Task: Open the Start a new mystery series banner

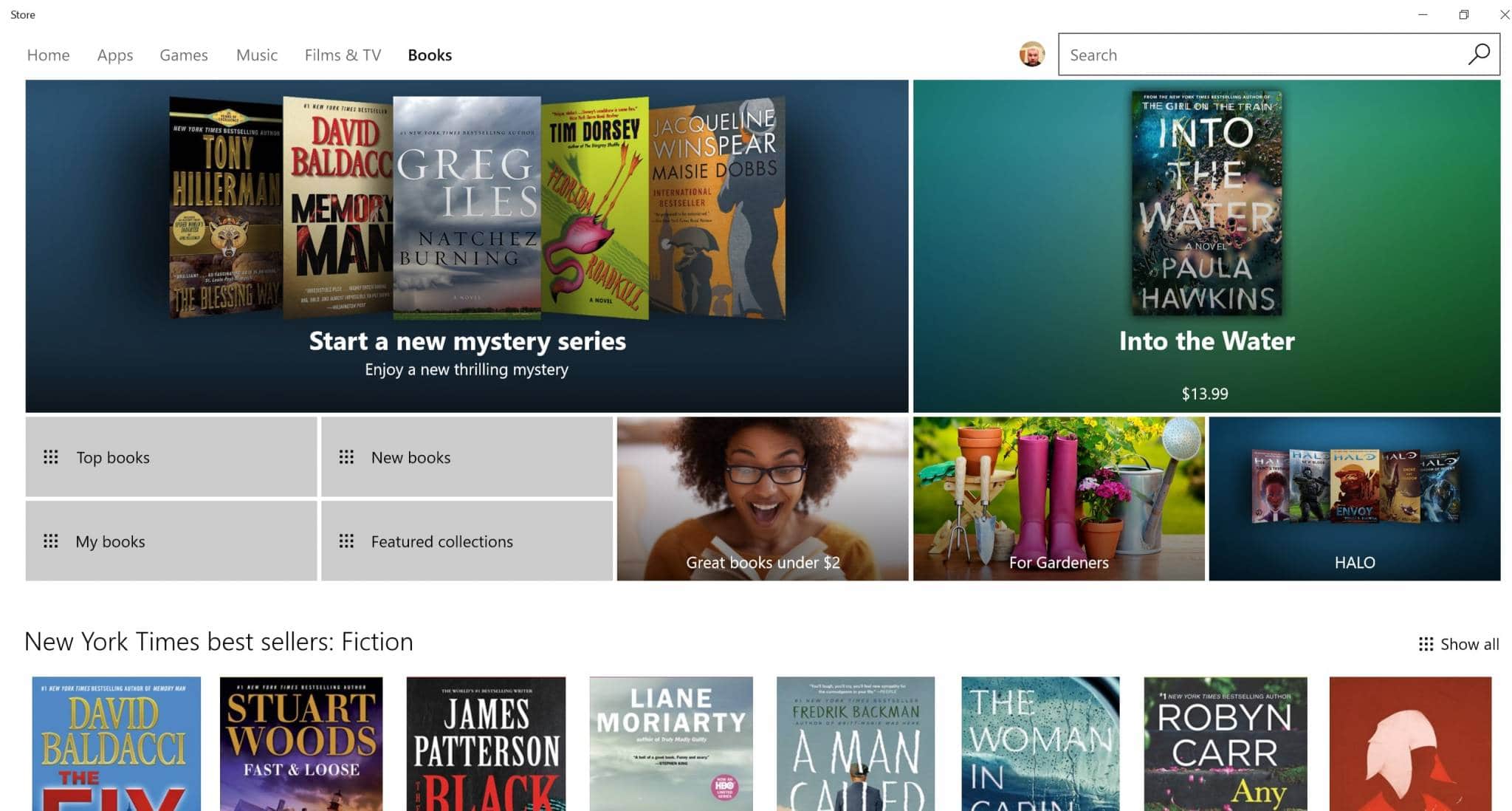Action: pyautogui.click(x=467, y=246)
